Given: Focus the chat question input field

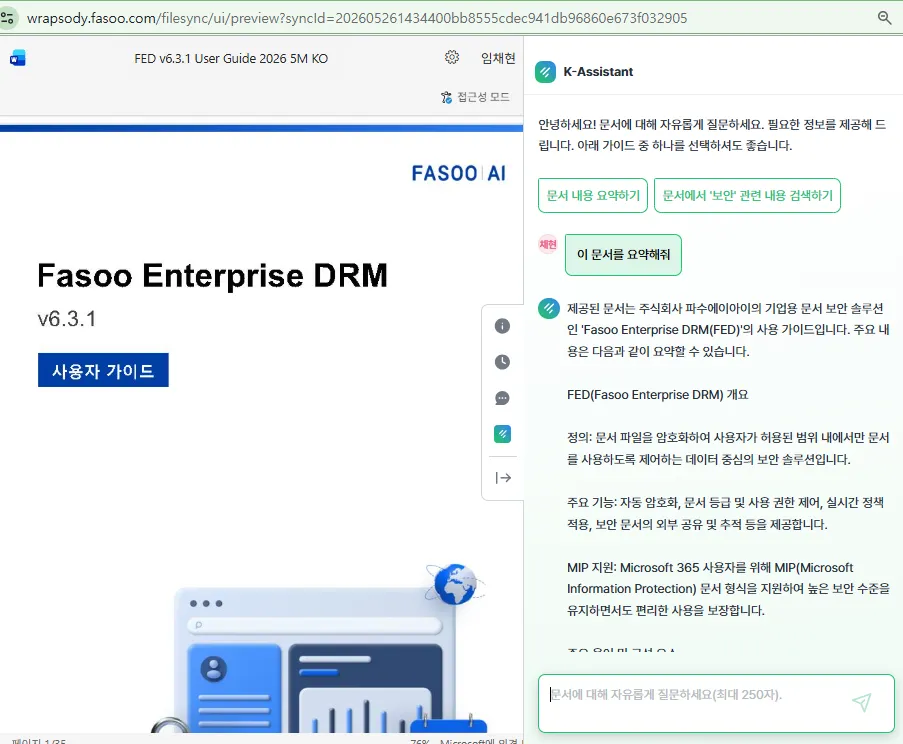Looking at the screenshot, I should pyautogui.click(x=716, y=703).
